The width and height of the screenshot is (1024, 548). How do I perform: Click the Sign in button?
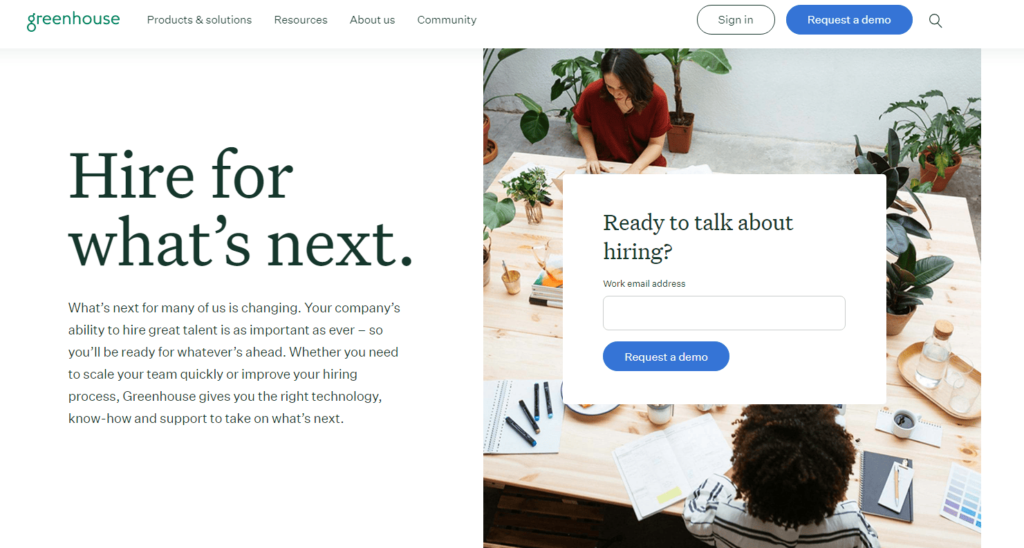tap(735, 20)
